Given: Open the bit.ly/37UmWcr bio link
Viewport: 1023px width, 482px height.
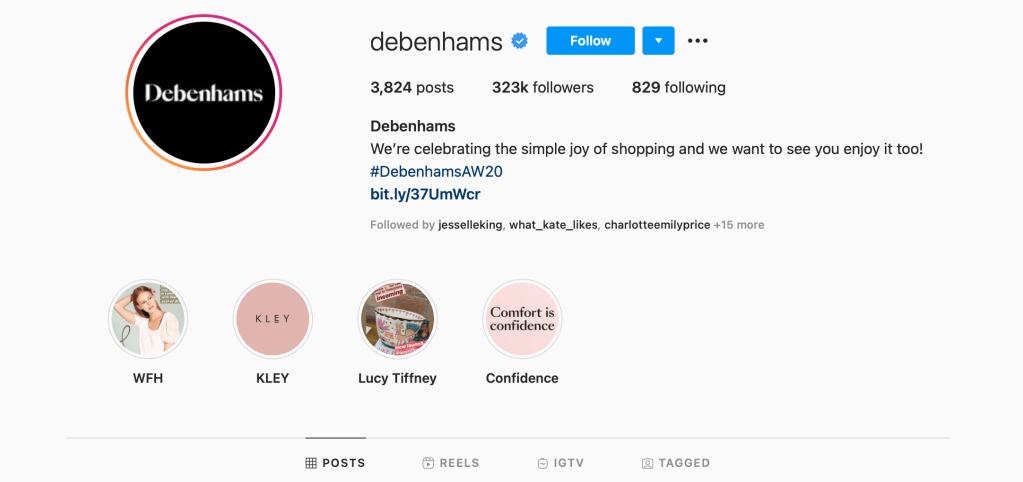Looking at the screenshot, I should (x=425, y=194).
